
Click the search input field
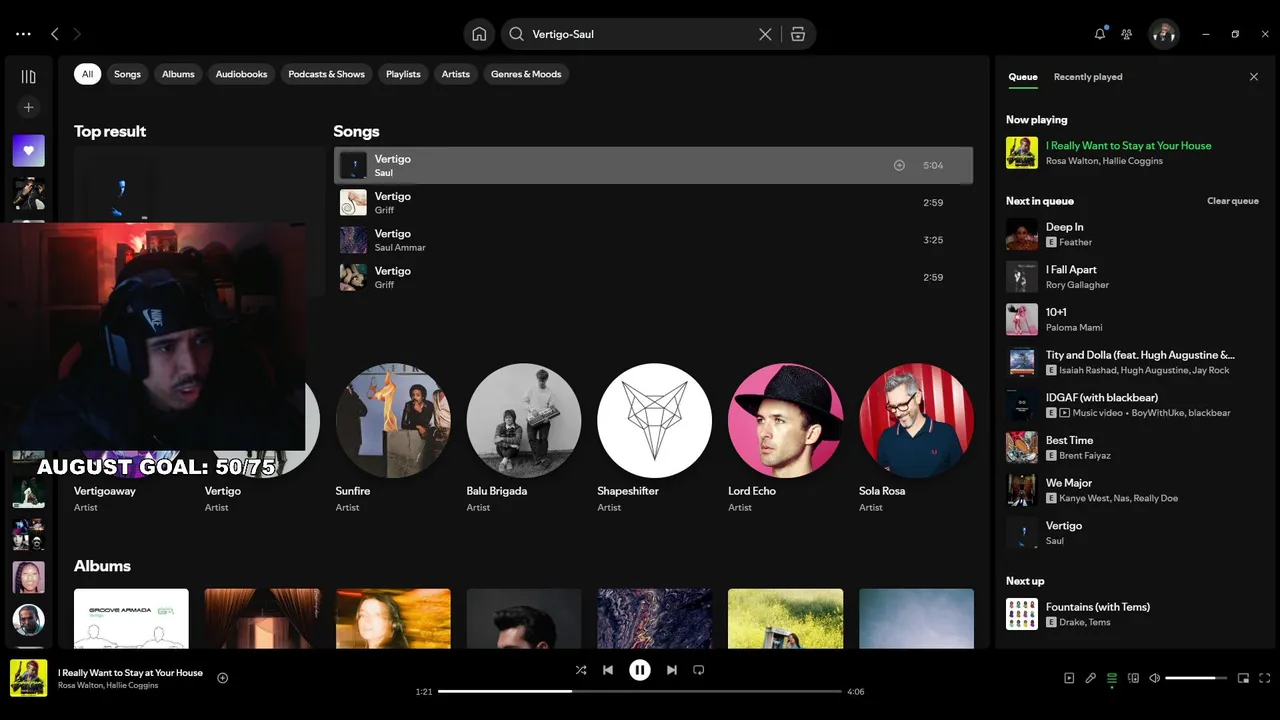[640, 34]
